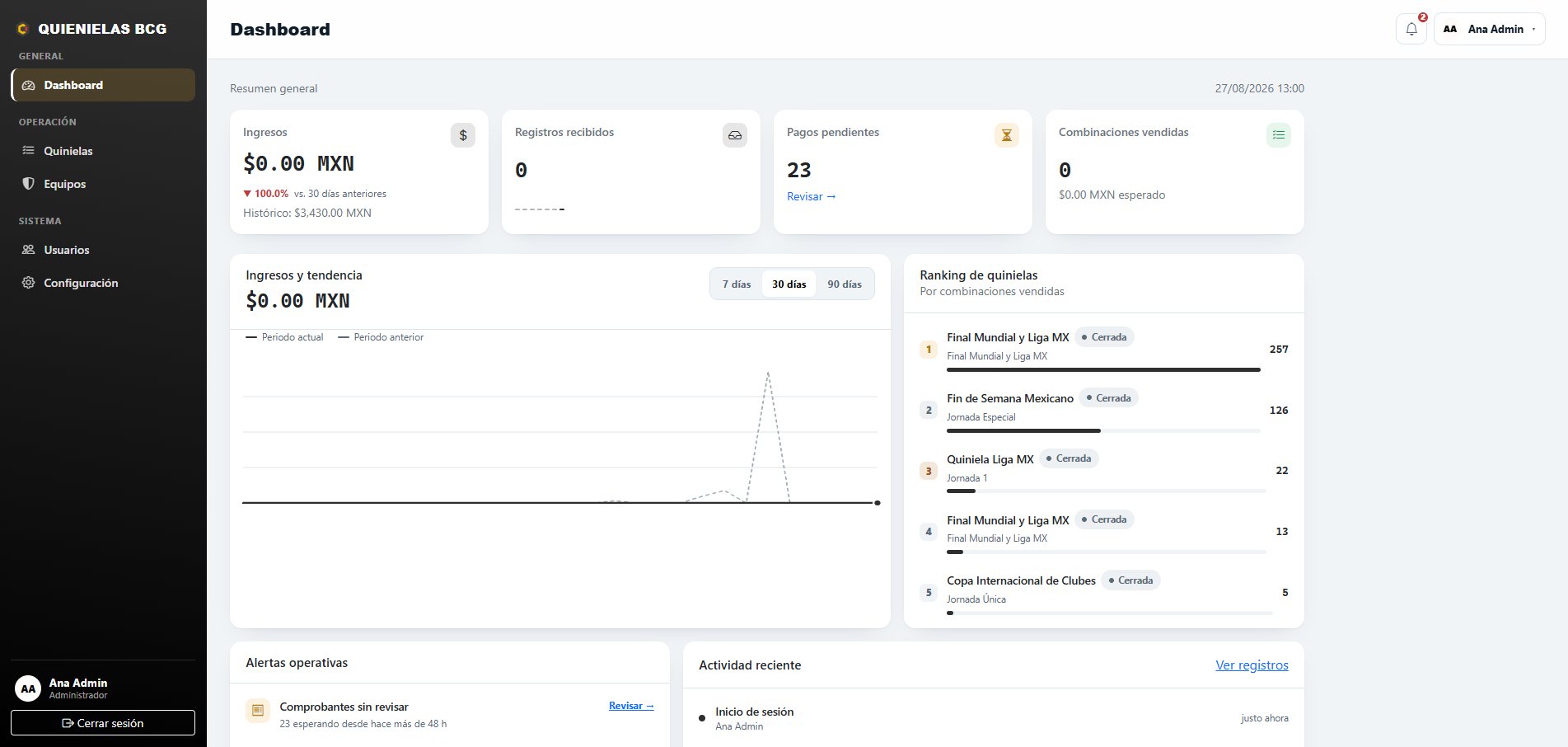This screenshot has width=1568, height=747.
Task: Click the $0.00 MXN esperado text
Action: pos(1112,195)
